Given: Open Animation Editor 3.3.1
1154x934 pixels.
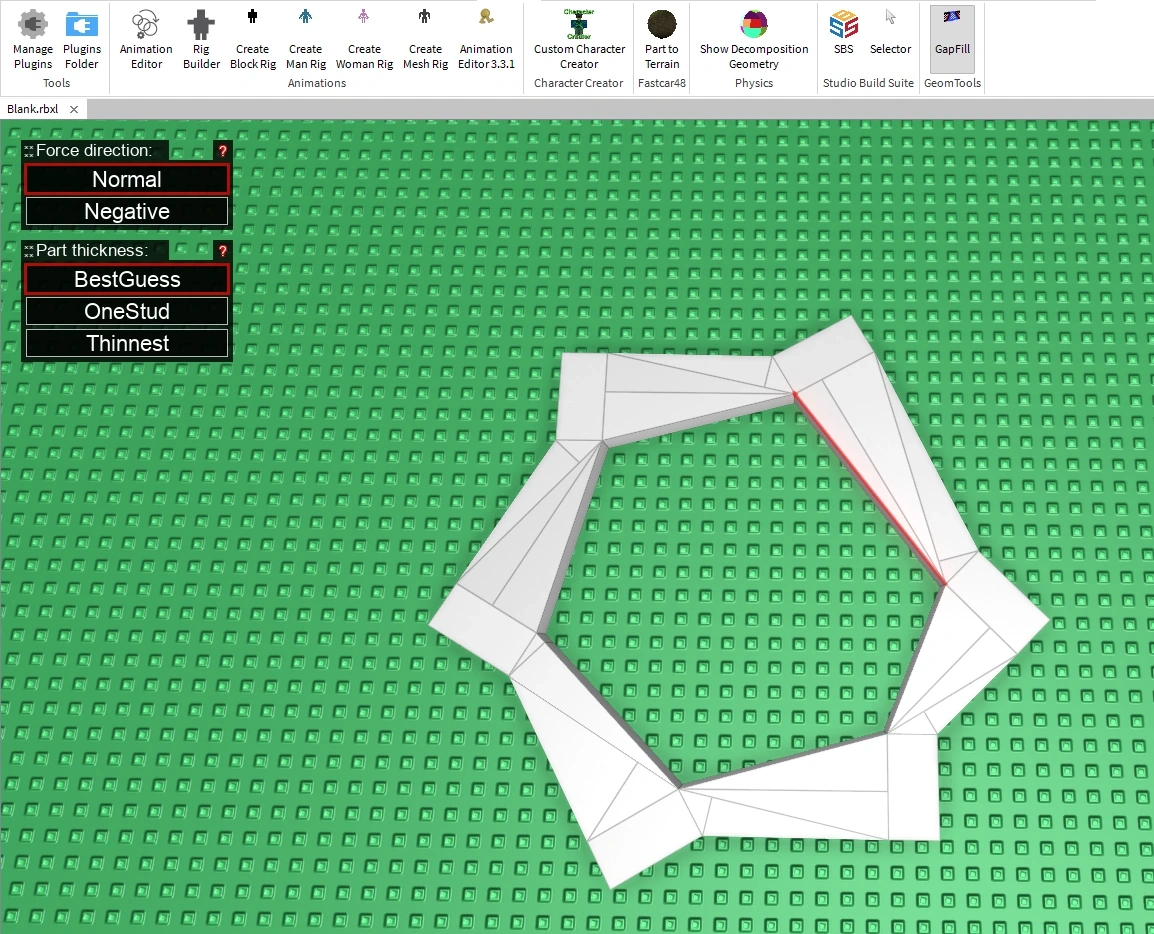Looking at the screenshot, I should [486, 39].
